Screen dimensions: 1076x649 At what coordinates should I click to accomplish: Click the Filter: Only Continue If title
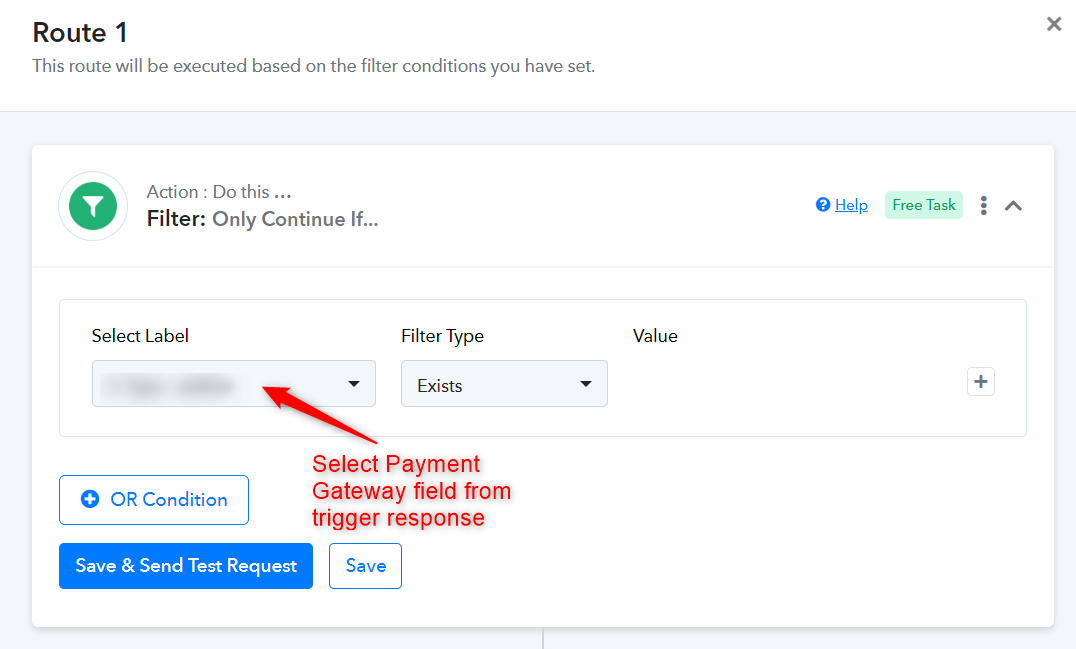[262, 219]
